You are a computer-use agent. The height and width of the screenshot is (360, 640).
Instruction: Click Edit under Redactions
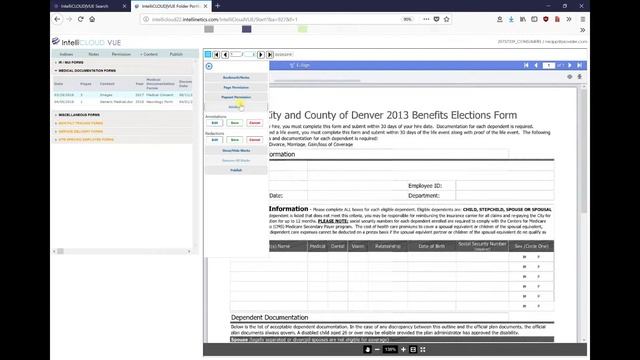tap(215, 140)
